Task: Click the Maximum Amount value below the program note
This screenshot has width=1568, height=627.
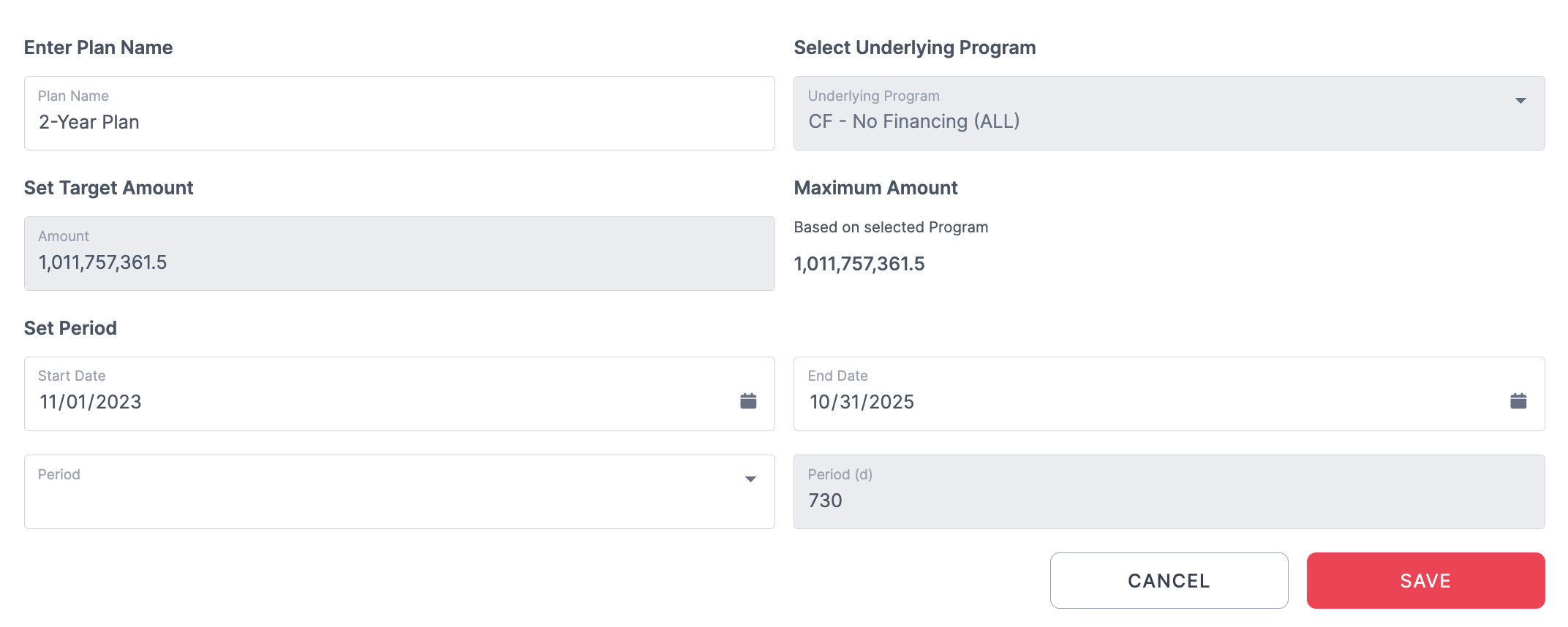Action: (859, 264)
